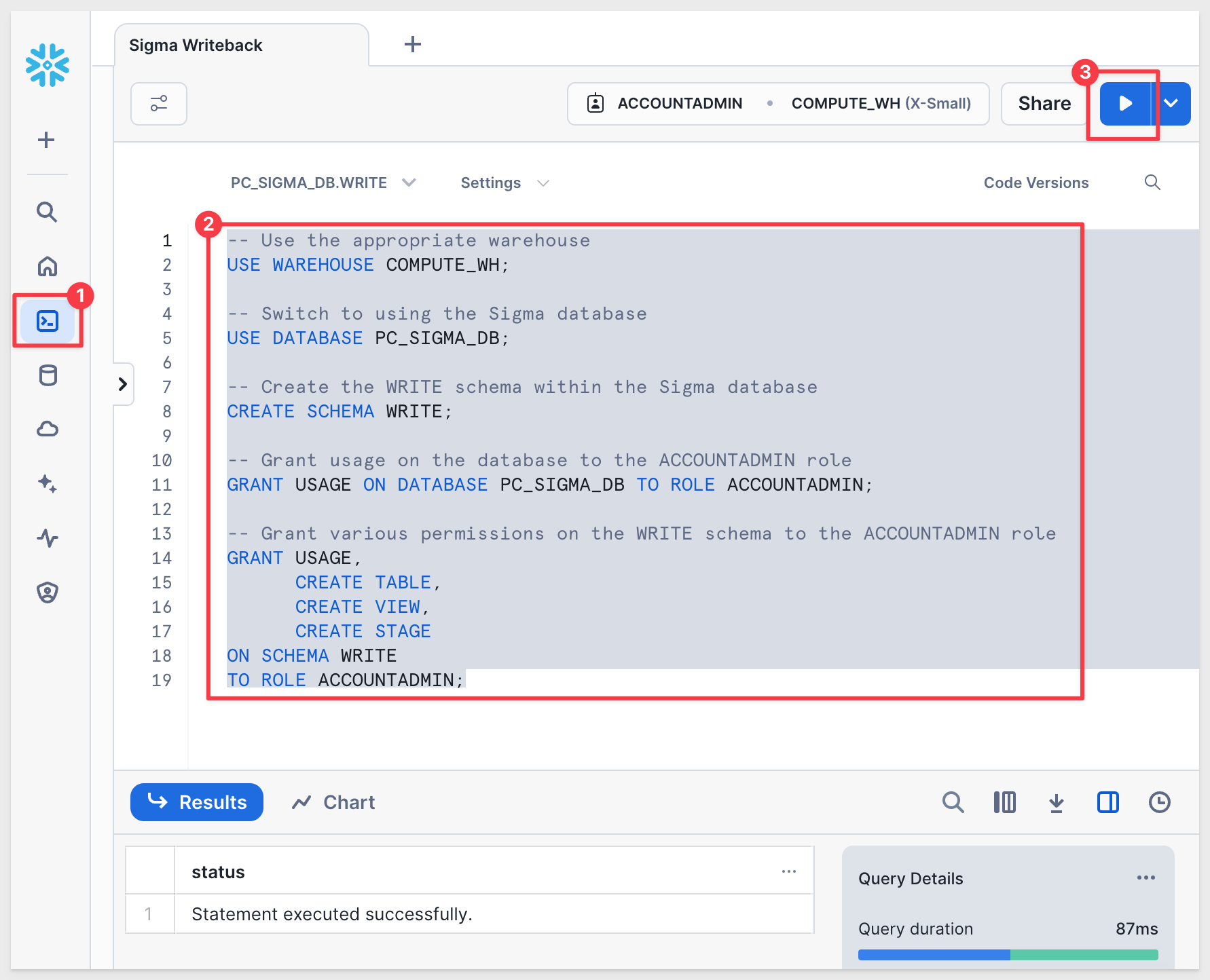
Task: Switch to the Results view
Action: [197, 802]
